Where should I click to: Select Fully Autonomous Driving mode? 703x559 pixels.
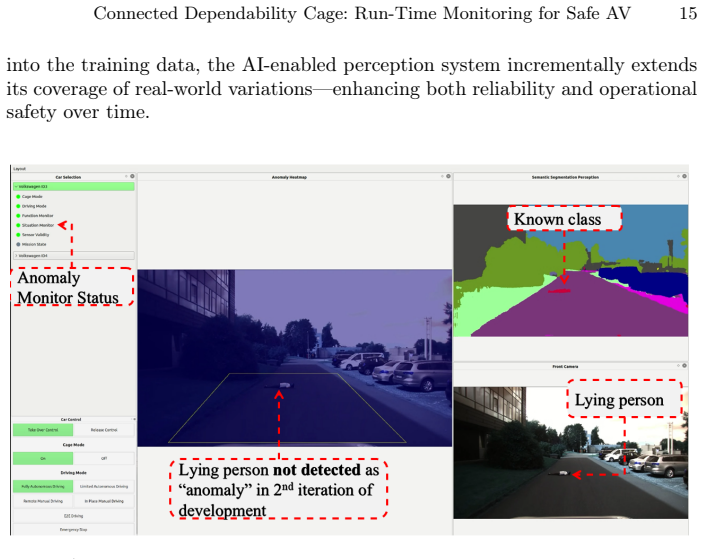pos(43,486)
